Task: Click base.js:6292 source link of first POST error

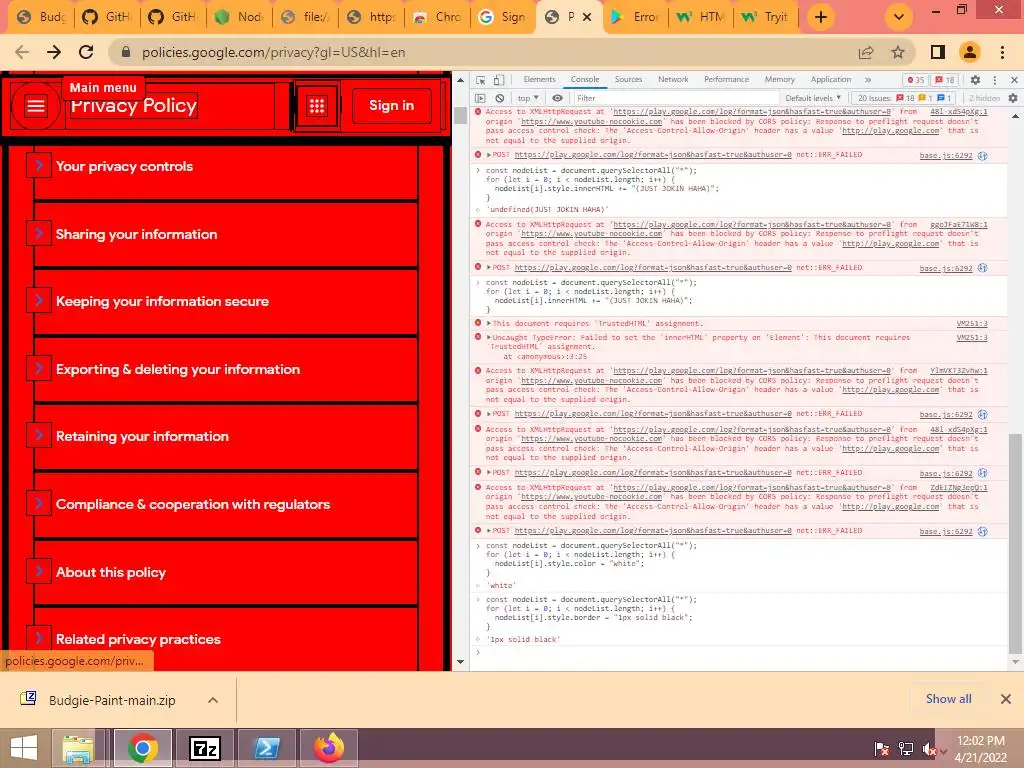Action: pyautogui.click(x=946, y=155)
